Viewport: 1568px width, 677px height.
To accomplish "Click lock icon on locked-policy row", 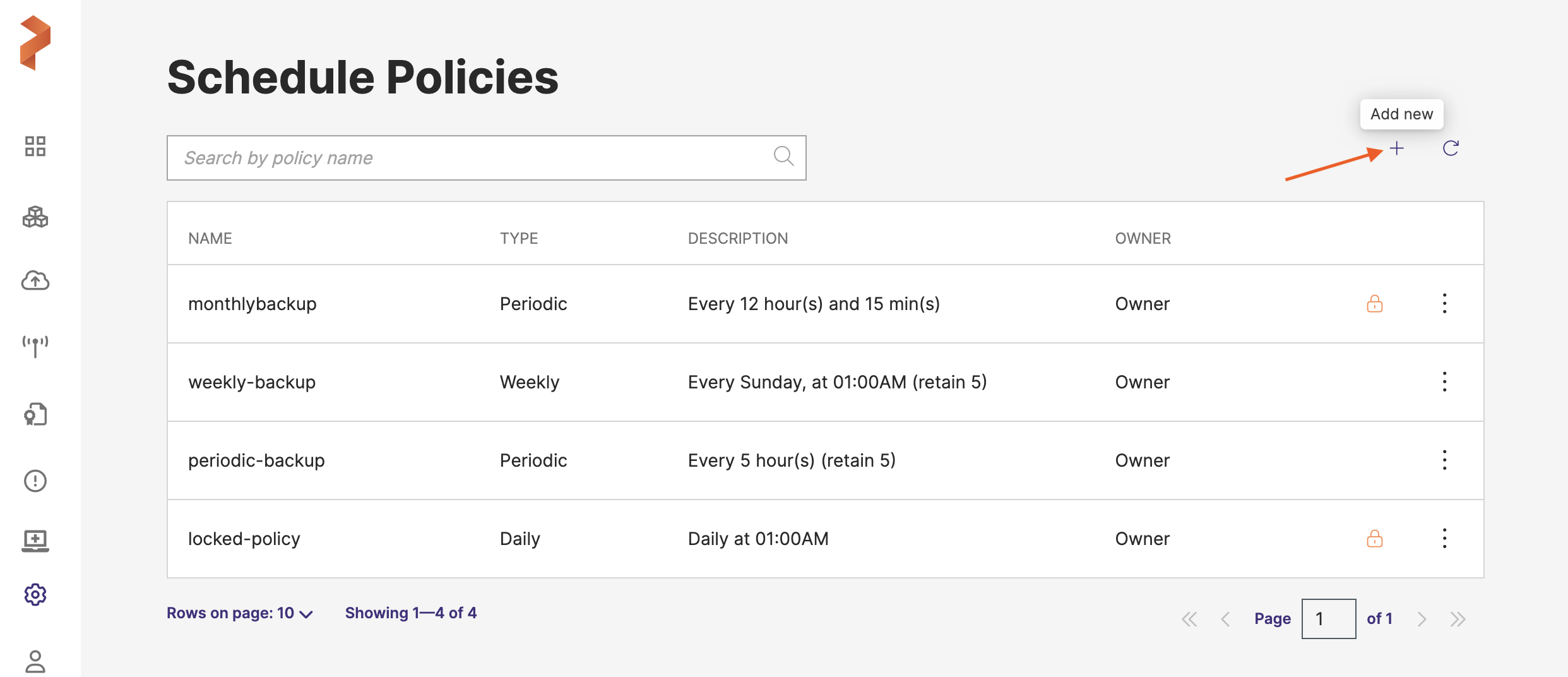I will click(1374, 539).
